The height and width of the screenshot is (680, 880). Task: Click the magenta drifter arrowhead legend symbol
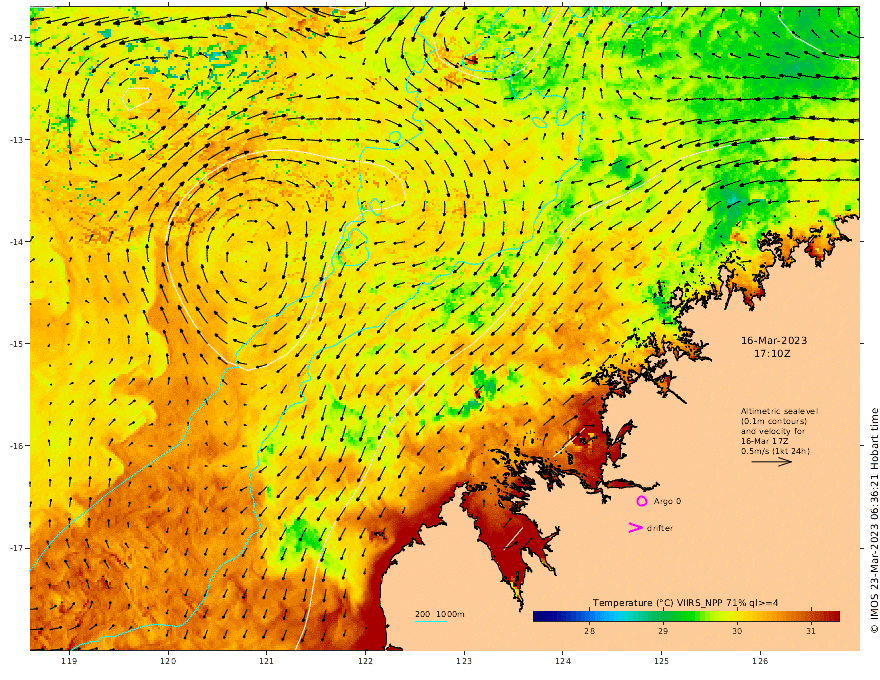point(635,527)
